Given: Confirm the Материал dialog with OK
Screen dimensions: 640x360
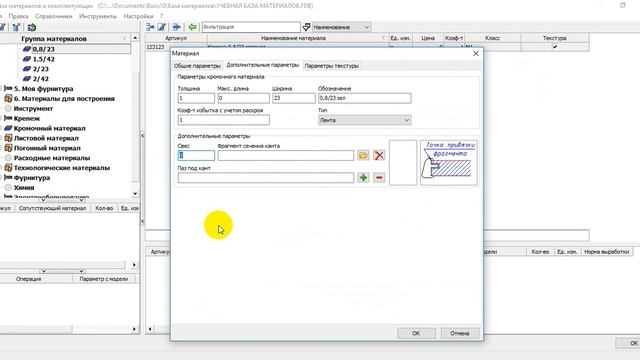Looking at the screenshot, I should [x=416, y=333].
